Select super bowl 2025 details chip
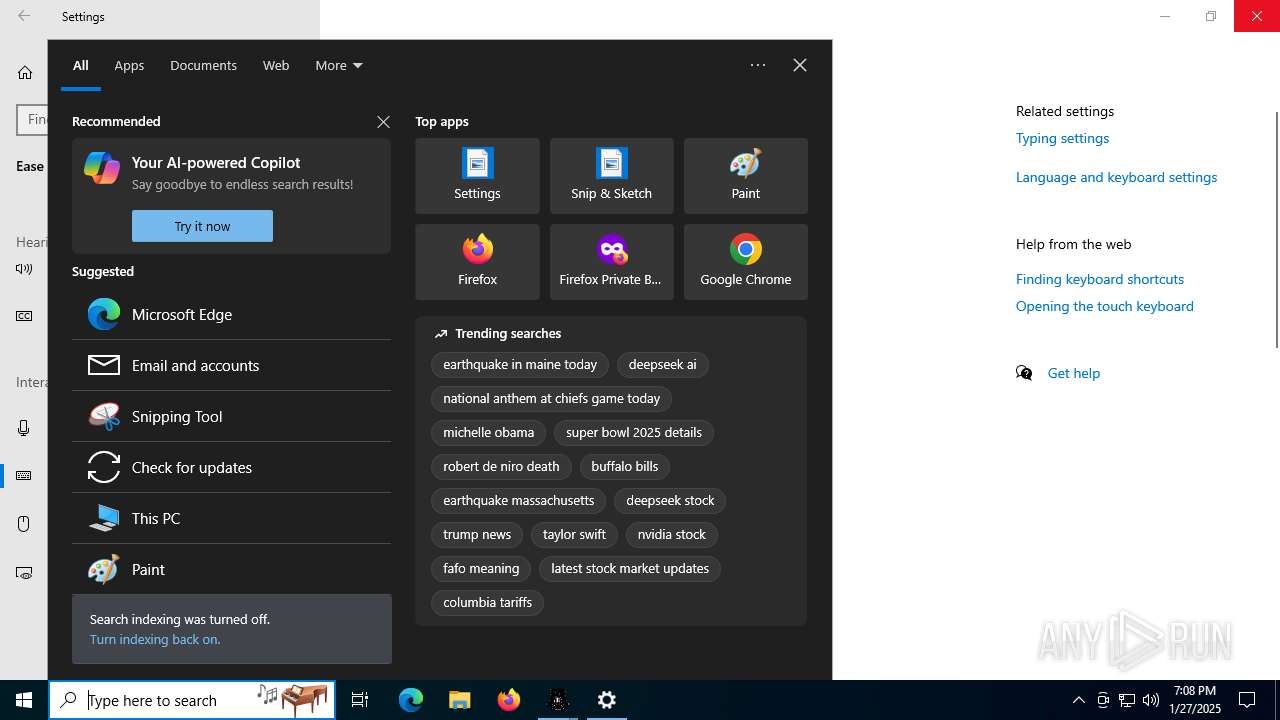 click(x=634, y=433)
